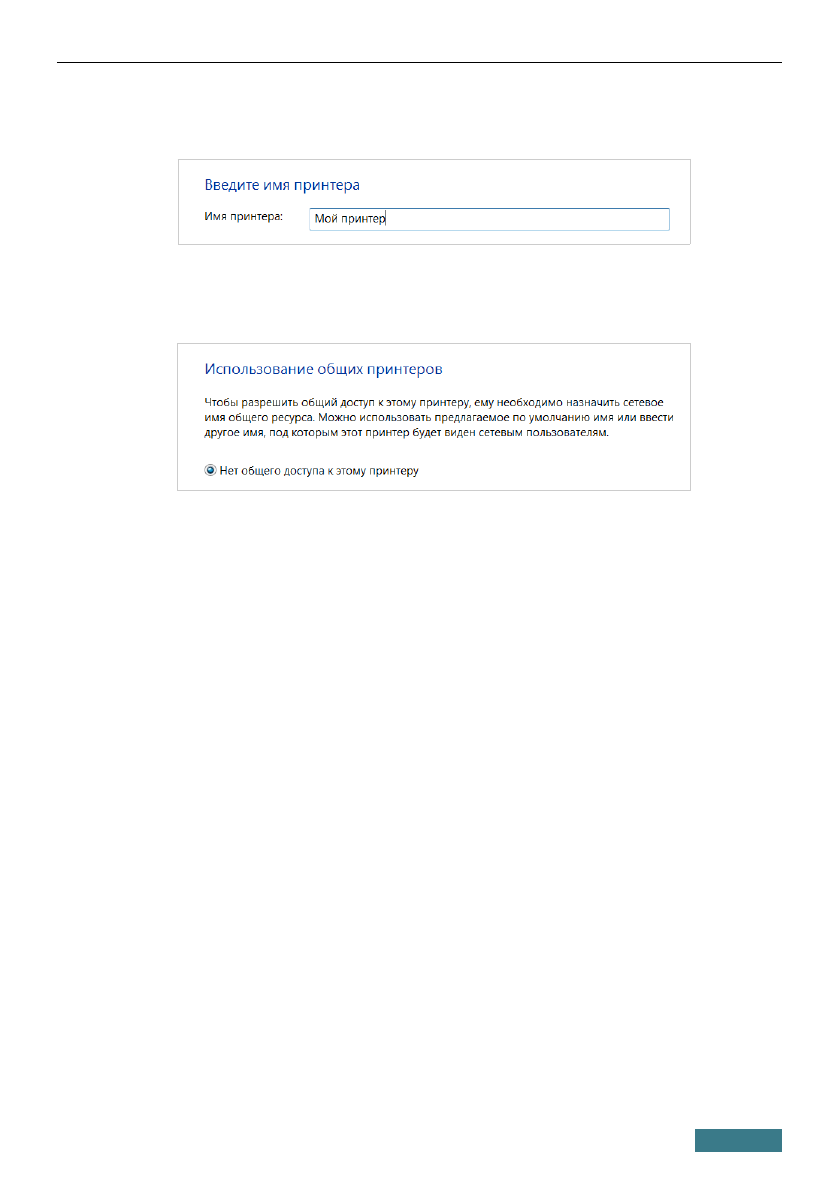Image resolution: width=839 pixels, height=1191 pixels.
Task: Click the 'Нет общего доступа к этому принтеру' label text
Action: coord(318,471)
